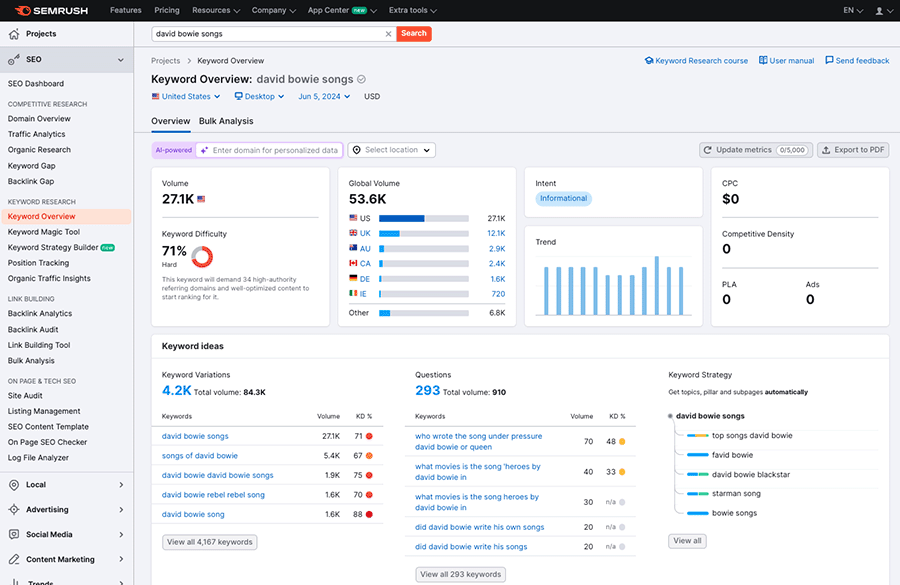Open the Select location dropdown
This screenshot has width=900, height=585.
[391, 150]
